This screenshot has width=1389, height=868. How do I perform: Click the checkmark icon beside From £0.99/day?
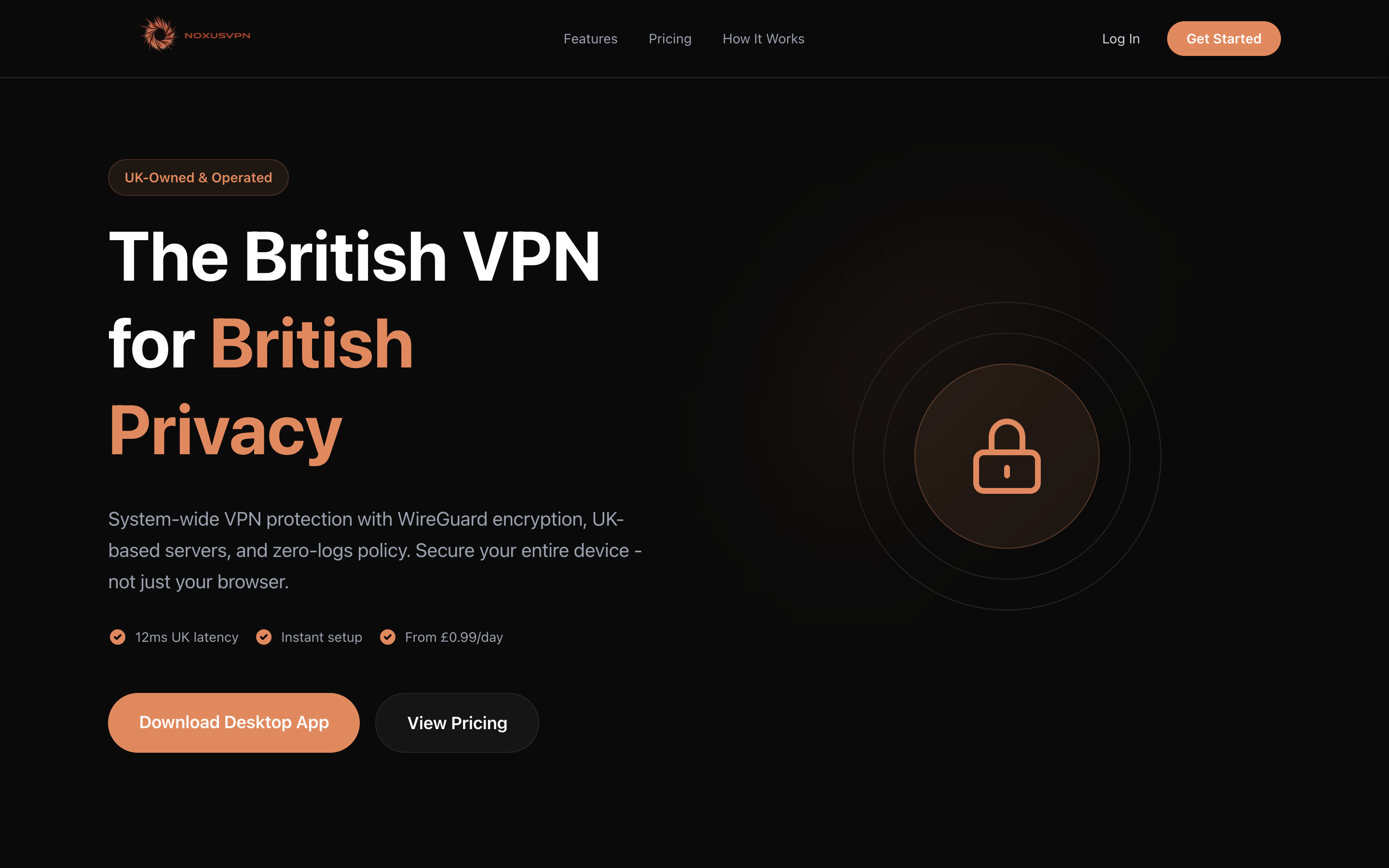pos(388,637)
